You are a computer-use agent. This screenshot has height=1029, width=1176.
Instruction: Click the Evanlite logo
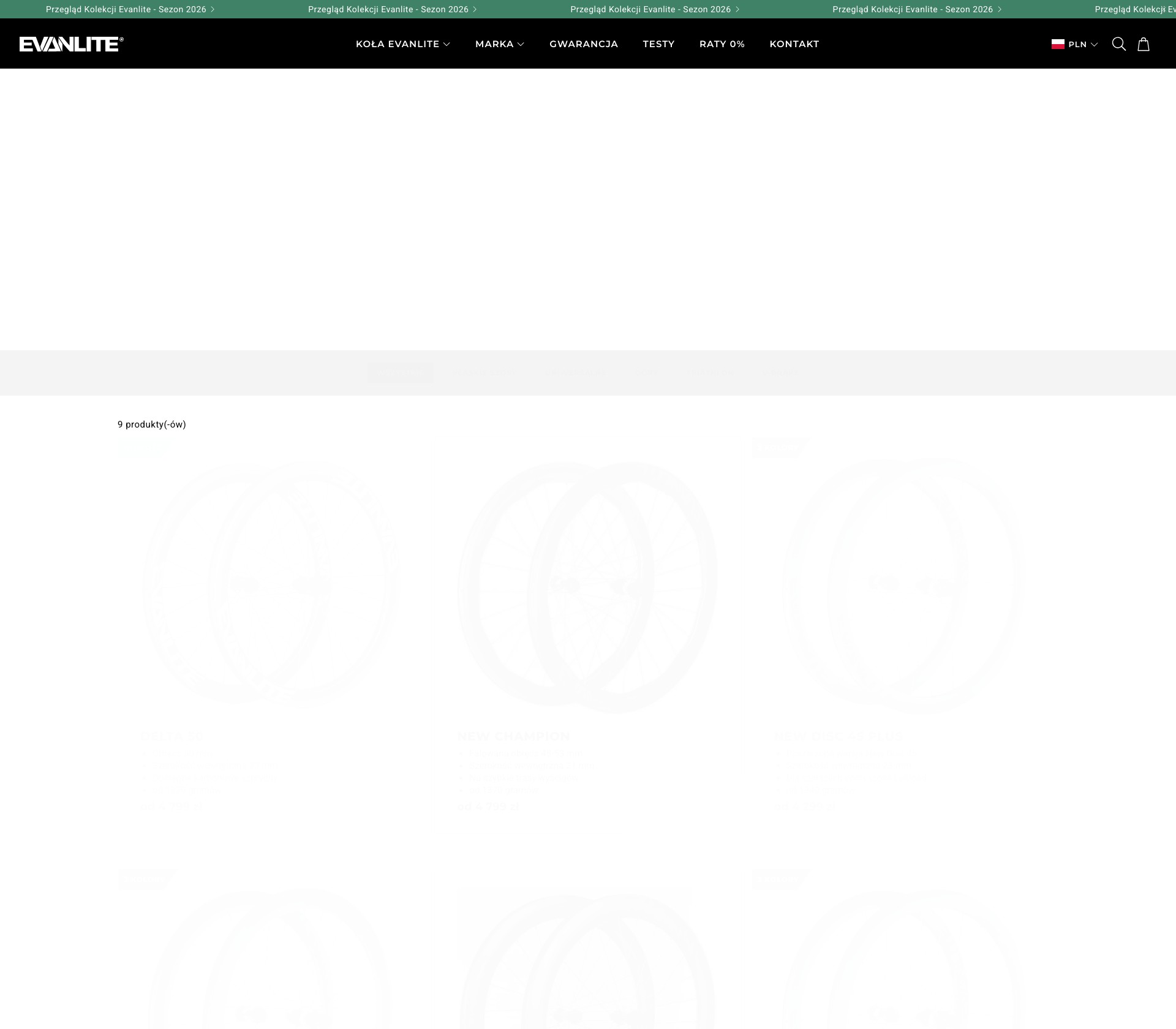click(71, 44)
